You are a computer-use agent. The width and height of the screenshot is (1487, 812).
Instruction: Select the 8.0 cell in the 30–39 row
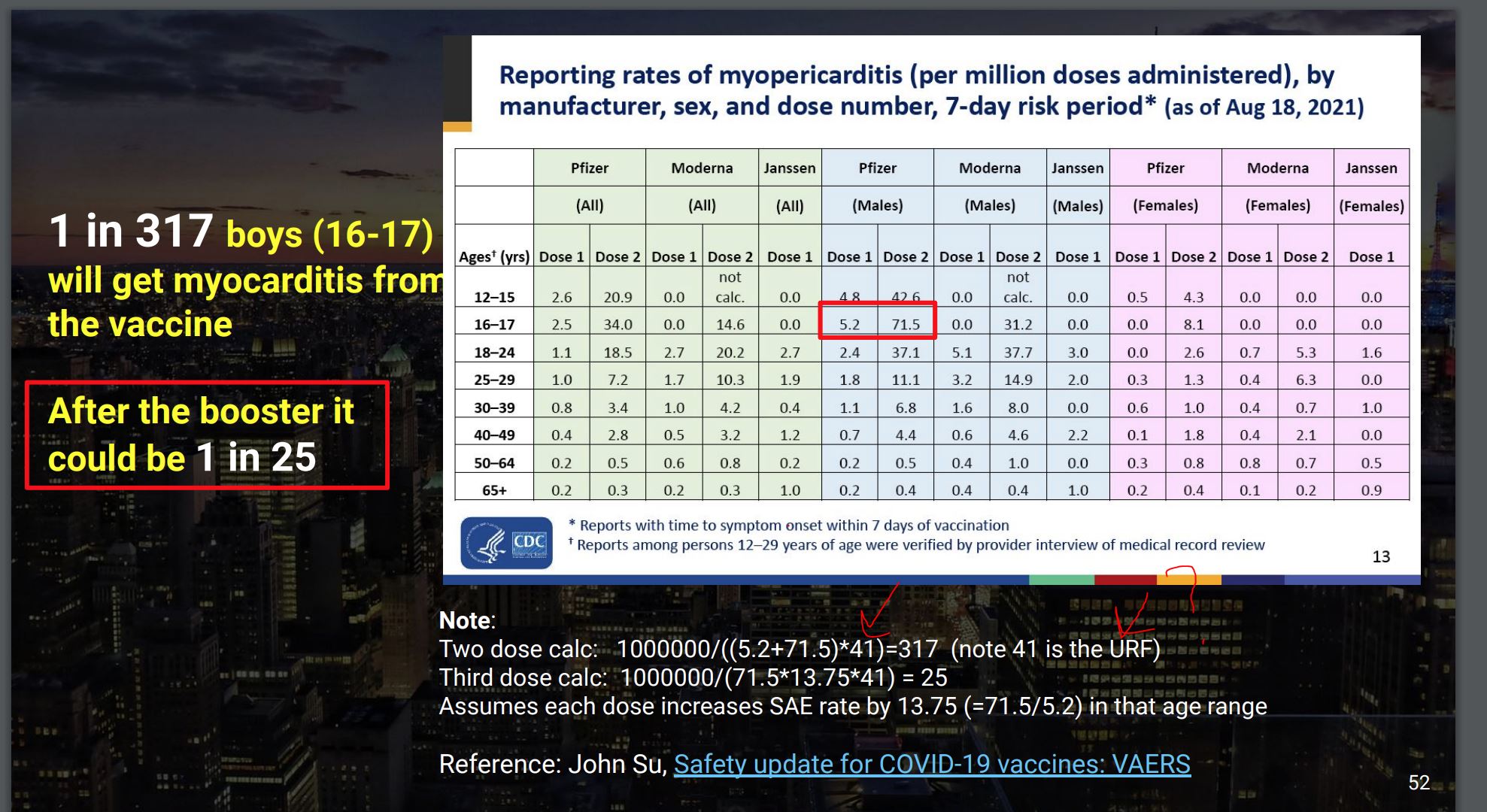pos(1018,408)
